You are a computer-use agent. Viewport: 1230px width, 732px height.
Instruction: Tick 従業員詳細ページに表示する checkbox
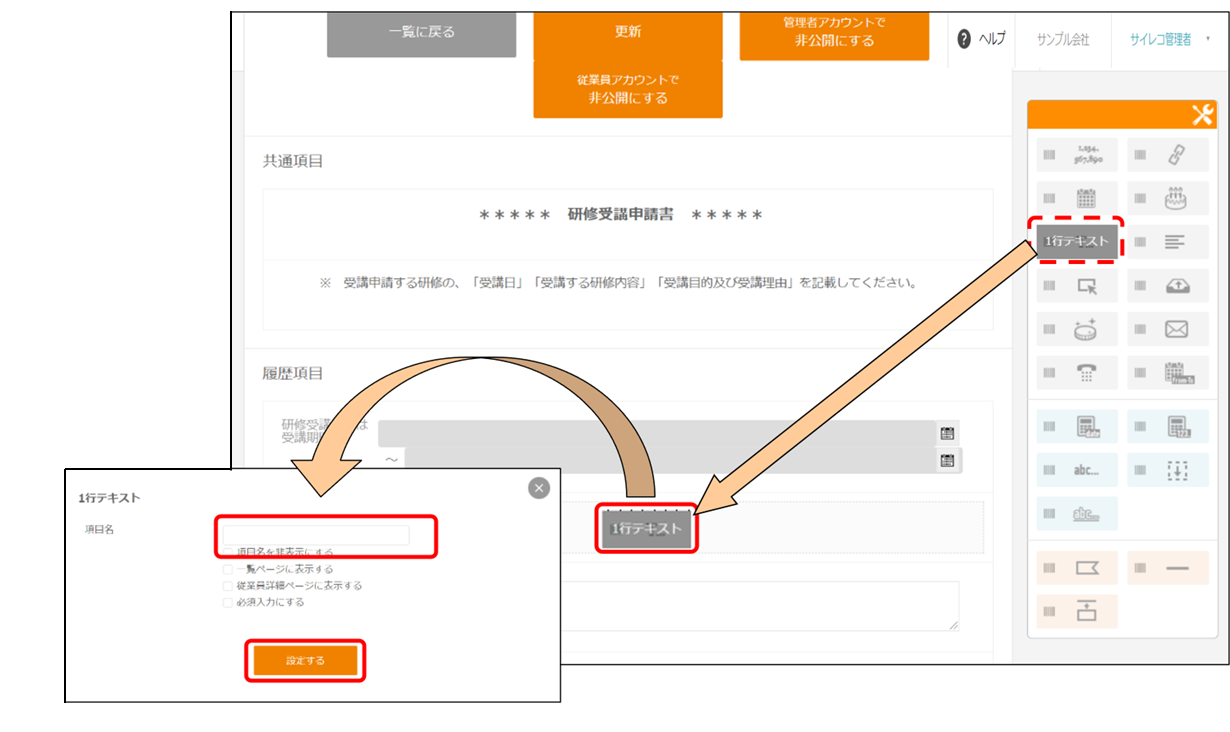[228, 585]
